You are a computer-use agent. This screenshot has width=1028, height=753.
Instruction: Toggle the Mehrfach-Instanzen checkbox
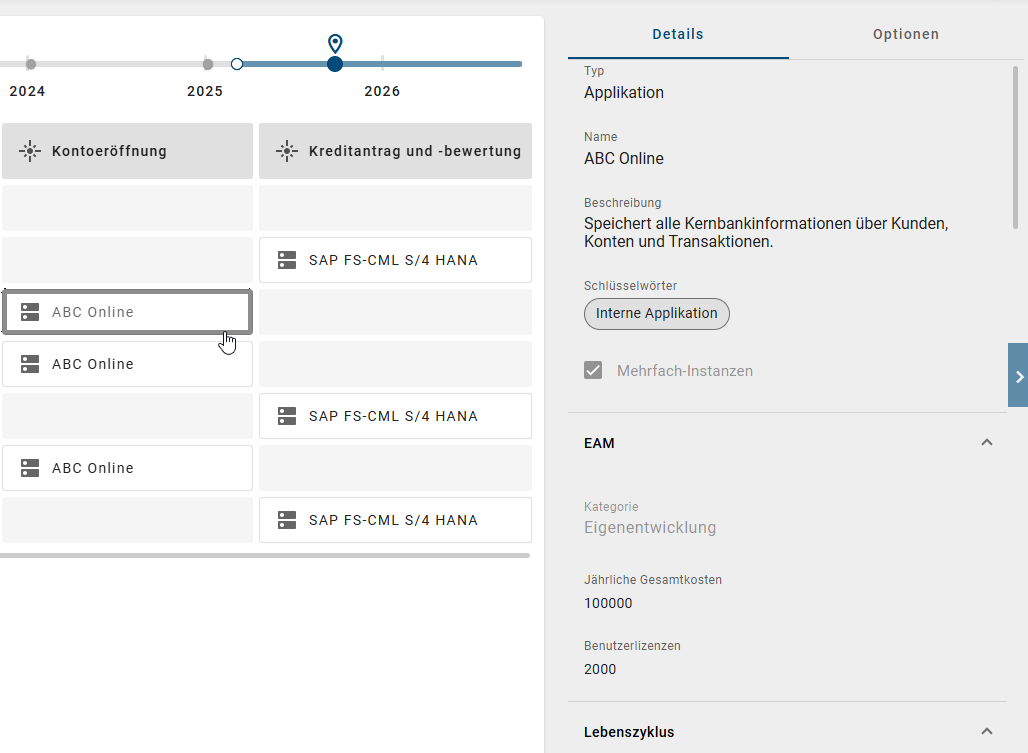pos(593,369)
